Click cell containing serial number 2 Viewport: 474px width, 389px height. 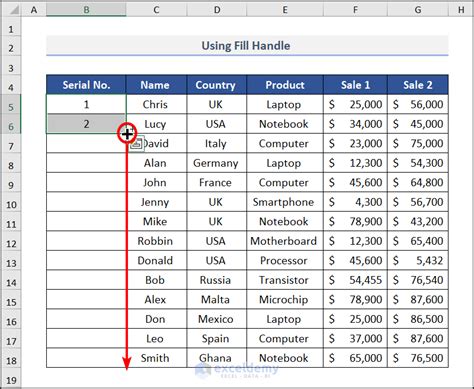click(x=86, y=124)
